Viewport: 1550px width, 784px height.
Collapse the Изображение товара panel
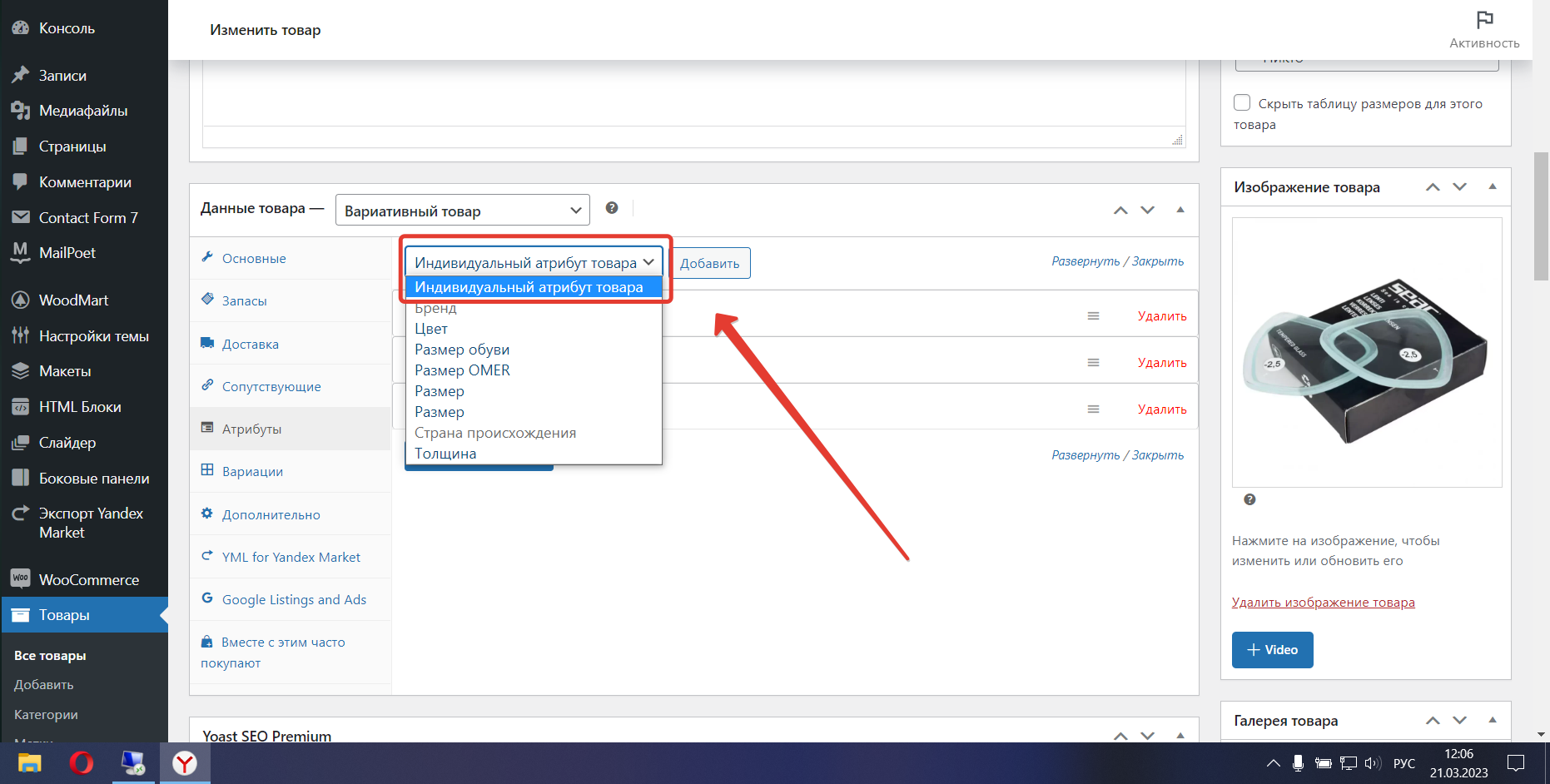1494,186
